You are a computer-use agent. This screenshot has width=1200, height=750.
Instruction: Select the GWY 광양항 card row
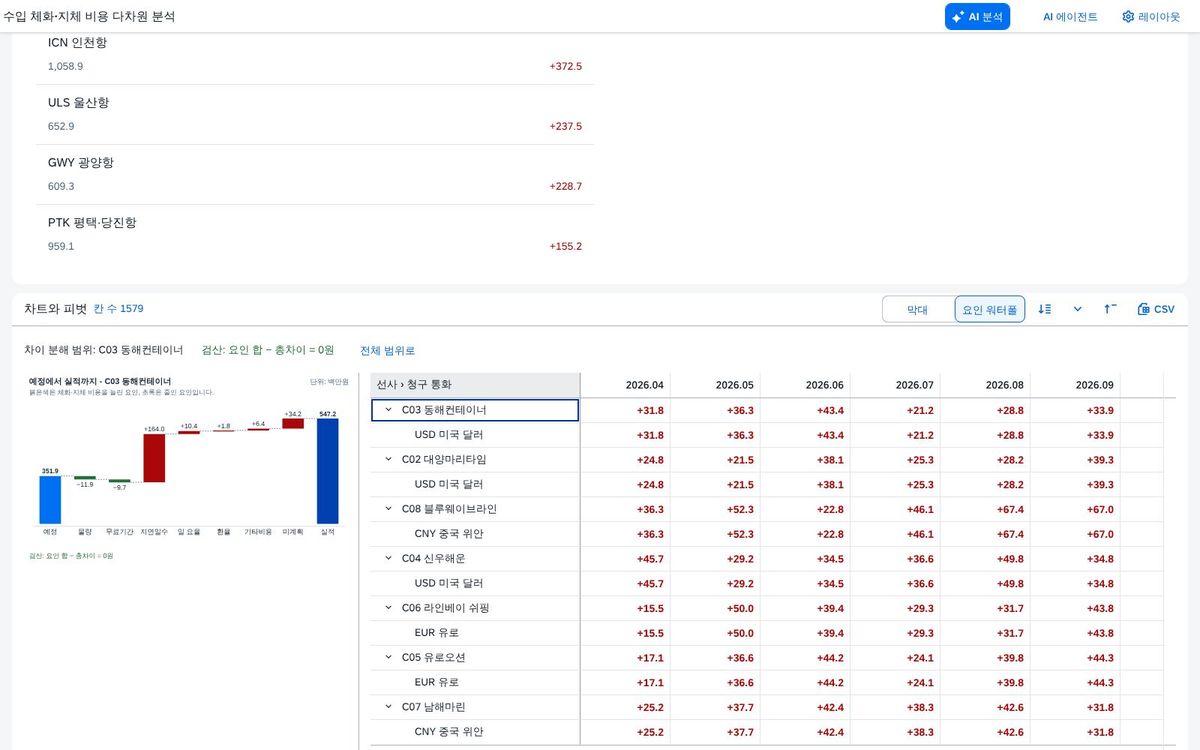click(315, 175)
